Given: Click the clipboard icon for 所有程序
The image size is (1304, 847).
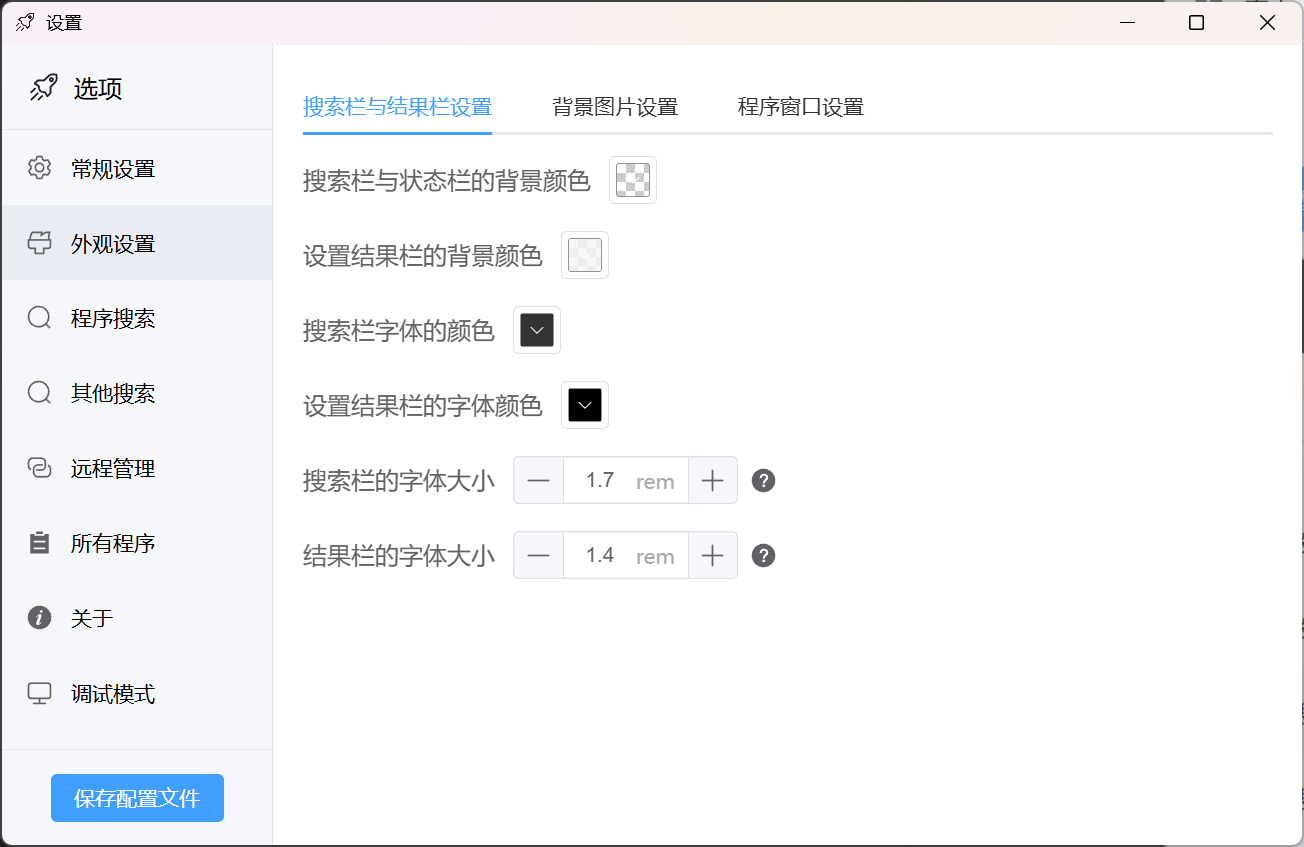Looking at the screenshot, I should click(x=39, y=543).
